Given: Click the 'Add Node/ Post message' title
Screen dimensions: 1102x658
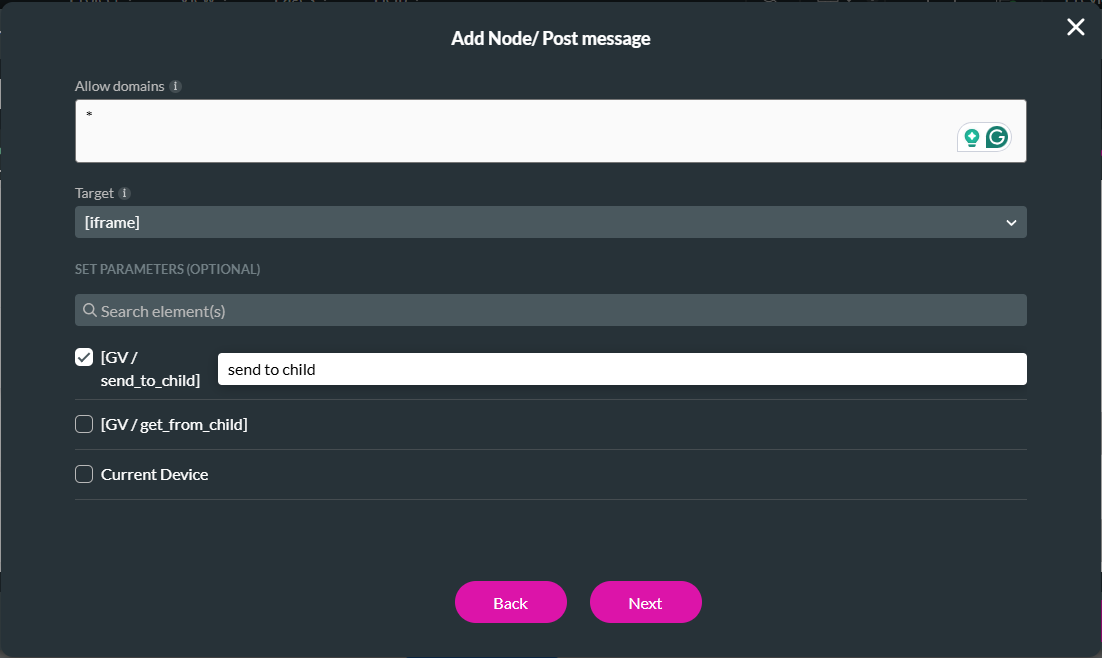Looking at the screenshot, I should (551, 39).
